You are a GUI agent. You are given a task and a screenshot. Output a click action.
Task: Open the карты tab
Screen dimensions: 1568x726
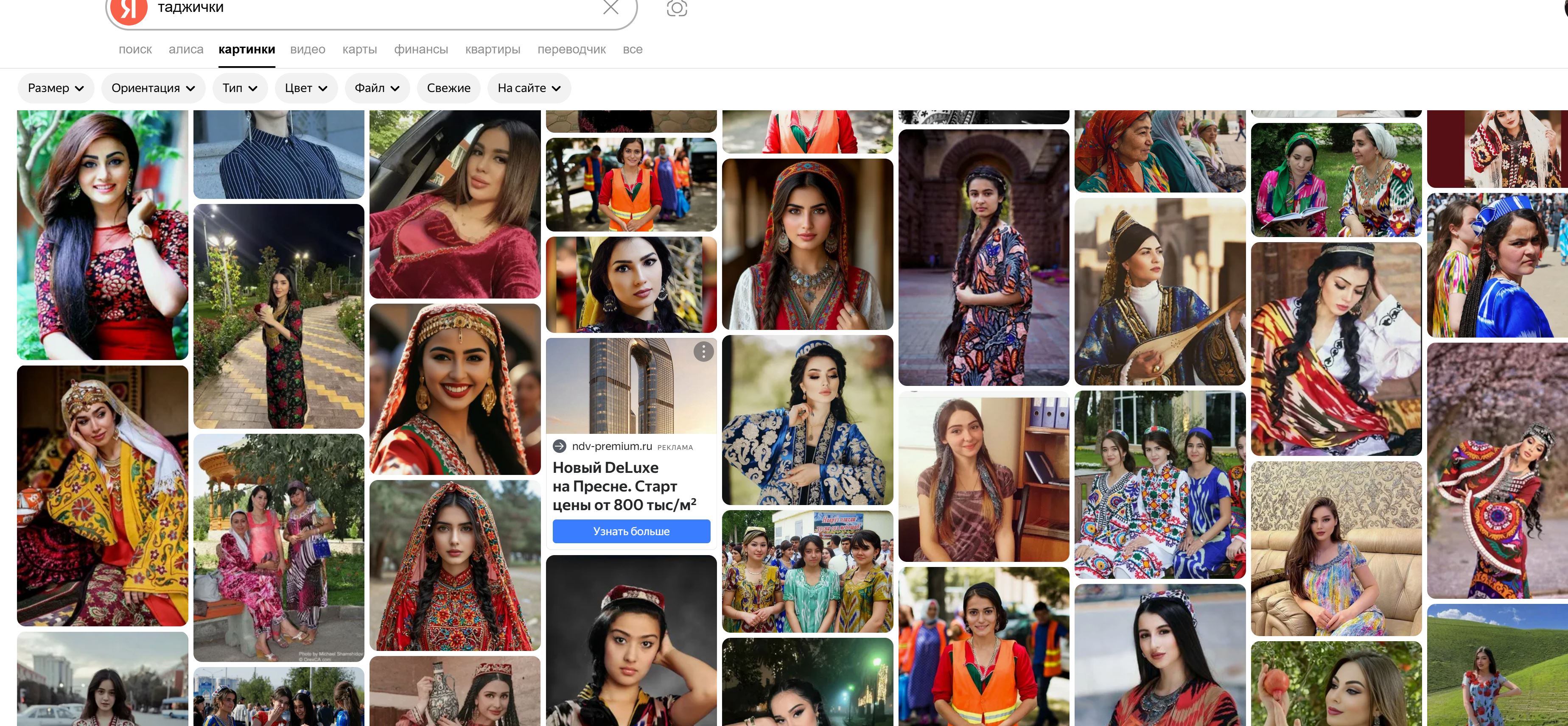pyautogui.click(x=359, y=49)
